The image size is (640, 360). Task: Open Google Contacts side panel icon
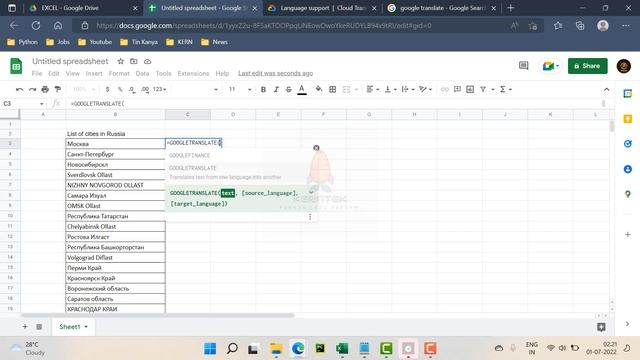pos(628,169)
